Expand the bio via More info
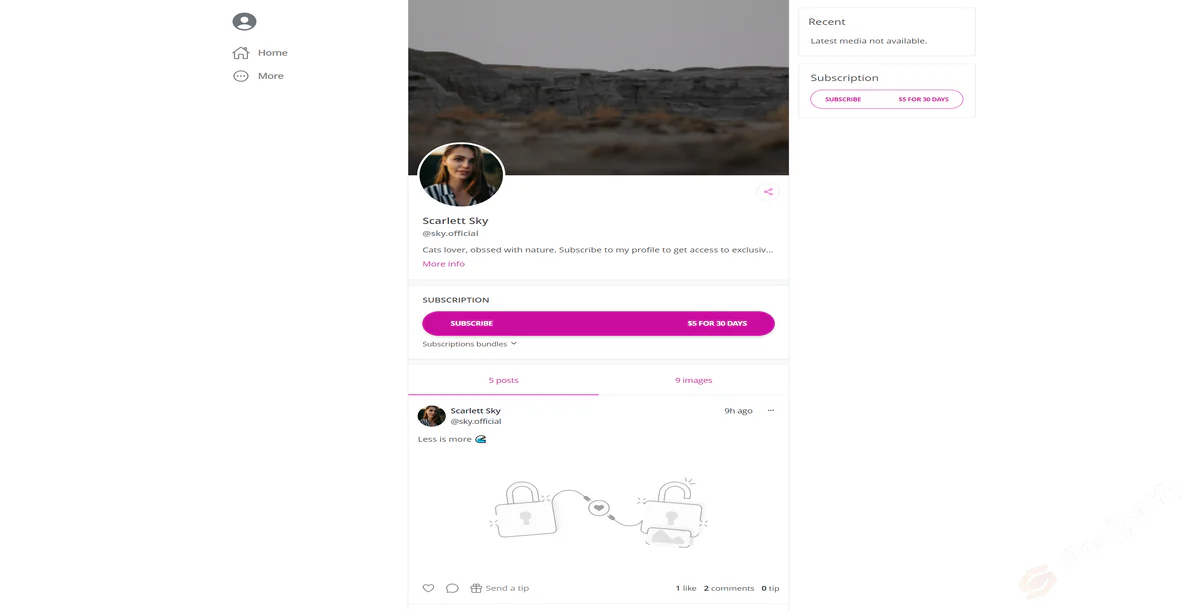The height and width of the screenshot is (610, 1200). point(443,264)
